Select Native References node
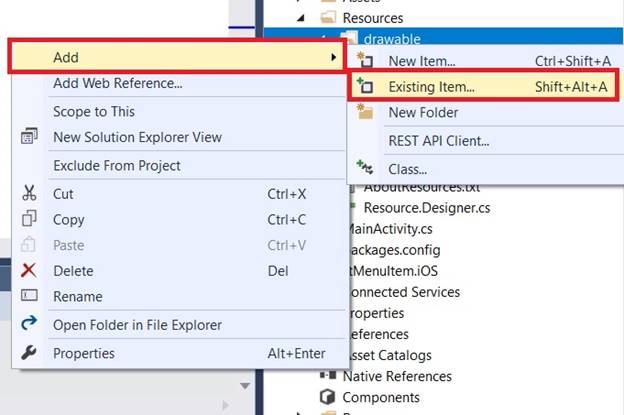This screenshot has width=624, height=415. click(x=397, y=376)
